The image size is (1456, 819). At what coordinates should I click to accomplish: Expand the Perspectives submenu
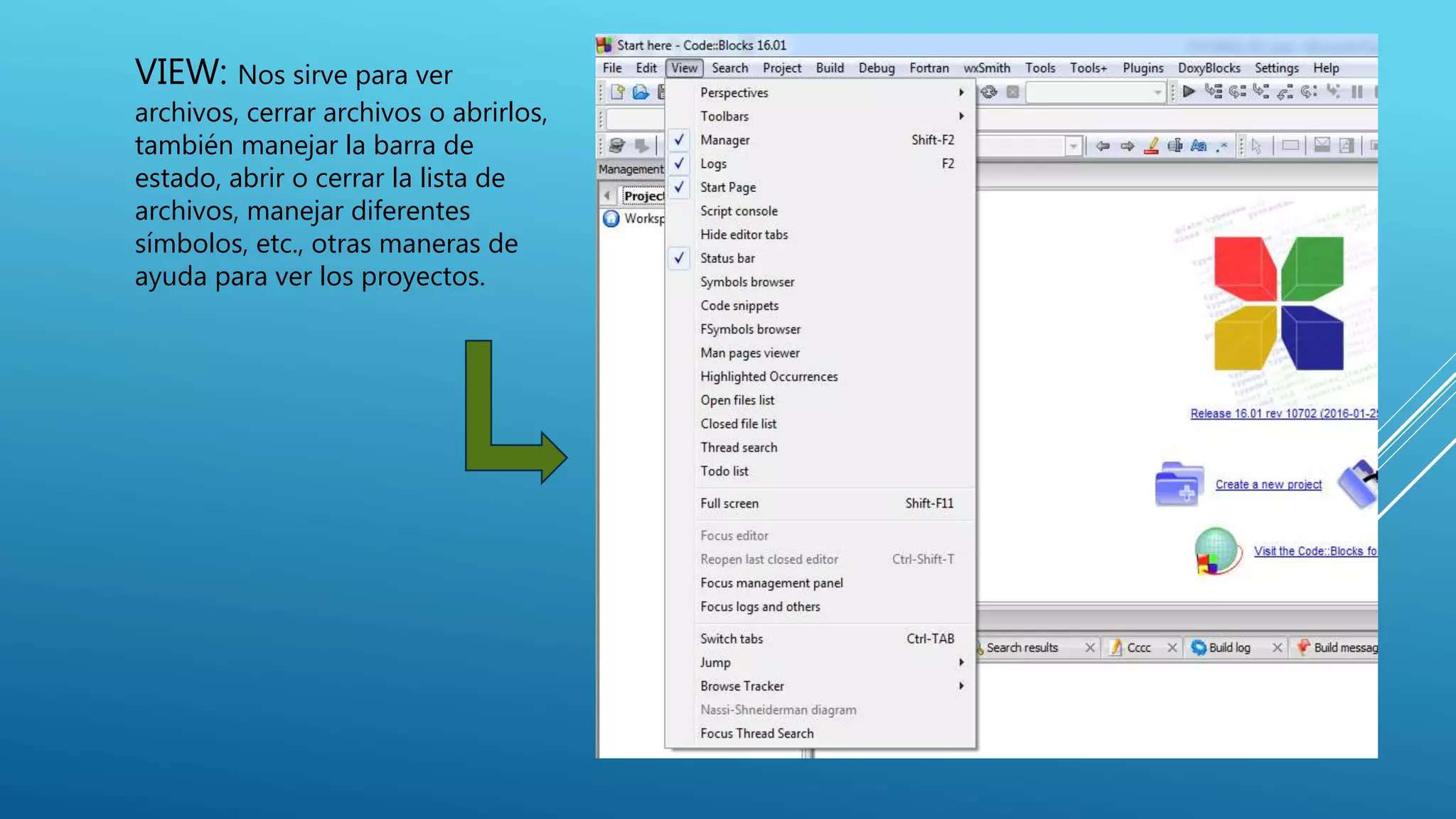pos(822,92)
